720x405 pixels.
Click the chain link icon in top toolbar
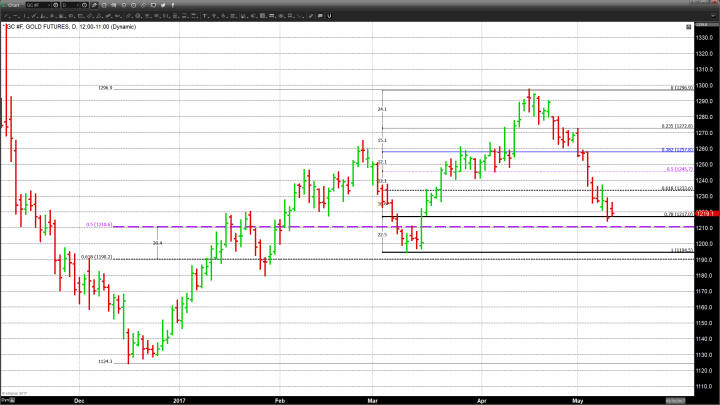click(143, 5)
